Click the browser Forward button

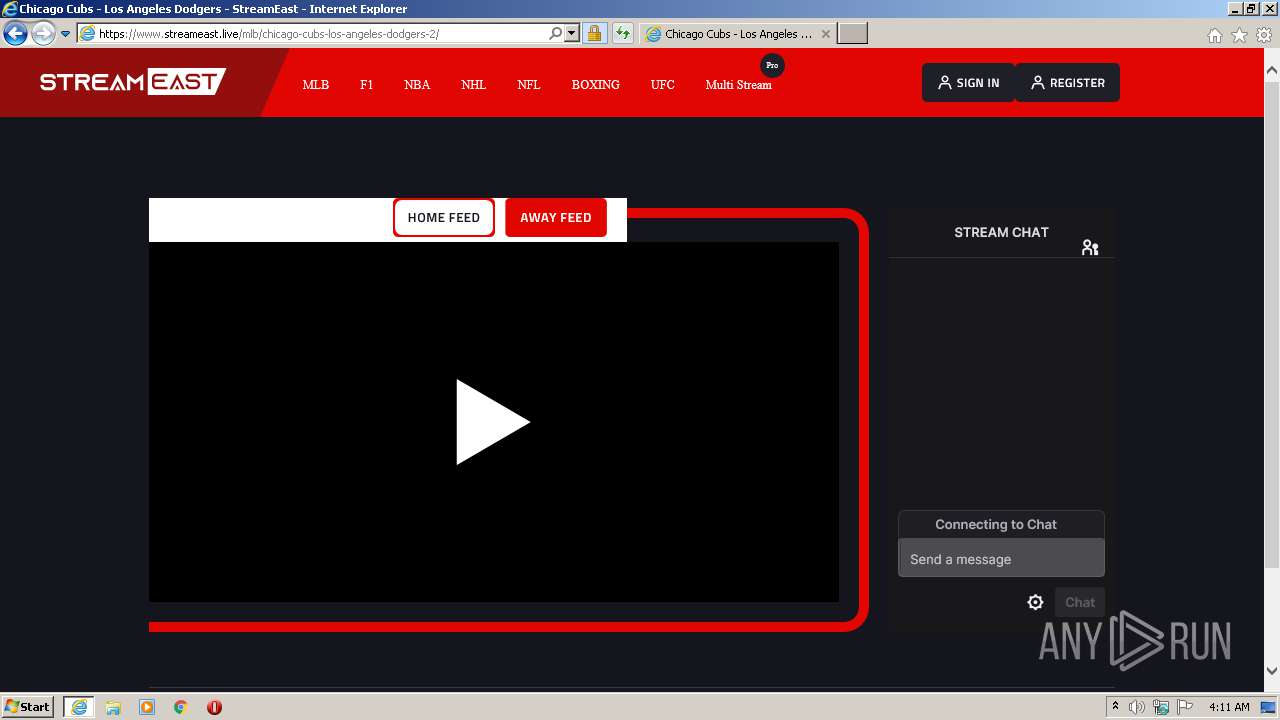pos(43,34)
